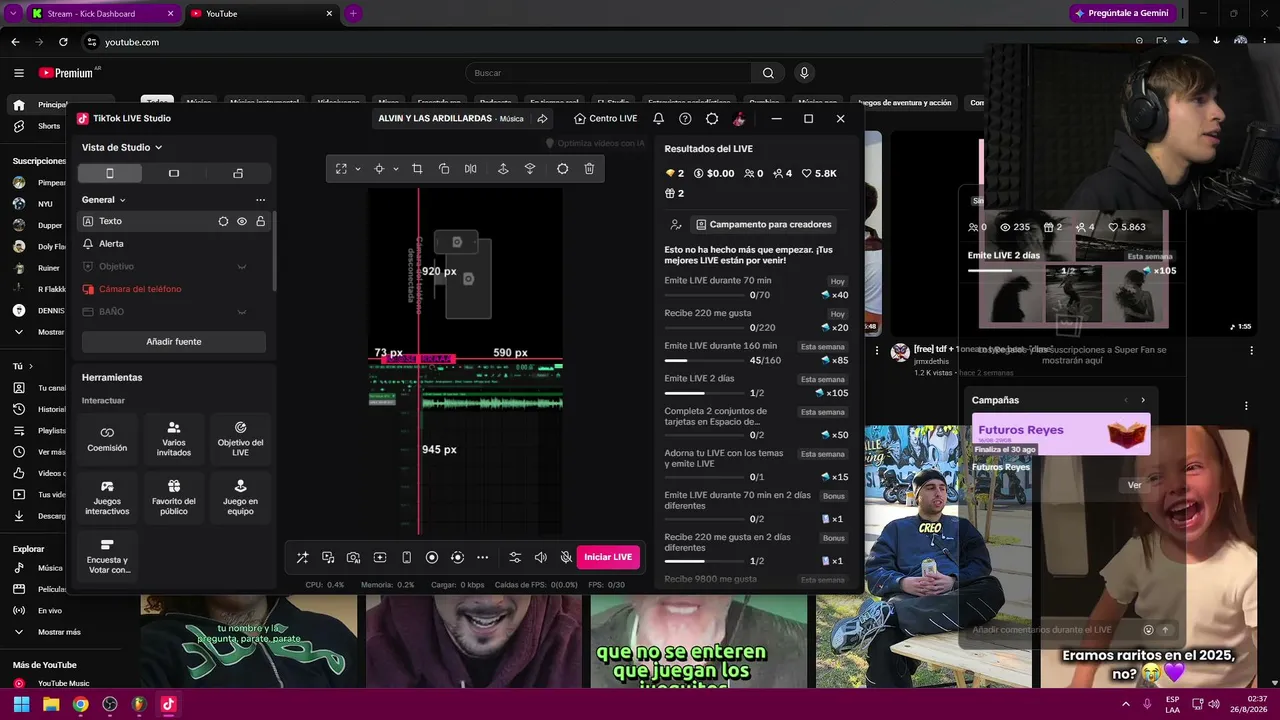The height and width of the screenshot is (720, 1280).
Task: Open the Juegos interactivos tool
Action: point(107,497)
